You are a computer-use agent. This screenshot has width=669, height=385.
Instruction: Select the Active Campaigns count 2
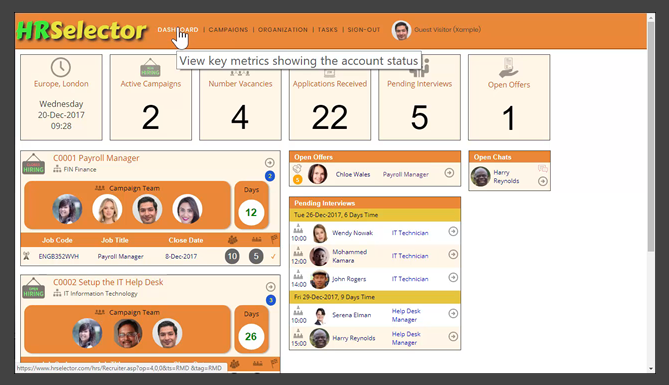pos(151,117)
